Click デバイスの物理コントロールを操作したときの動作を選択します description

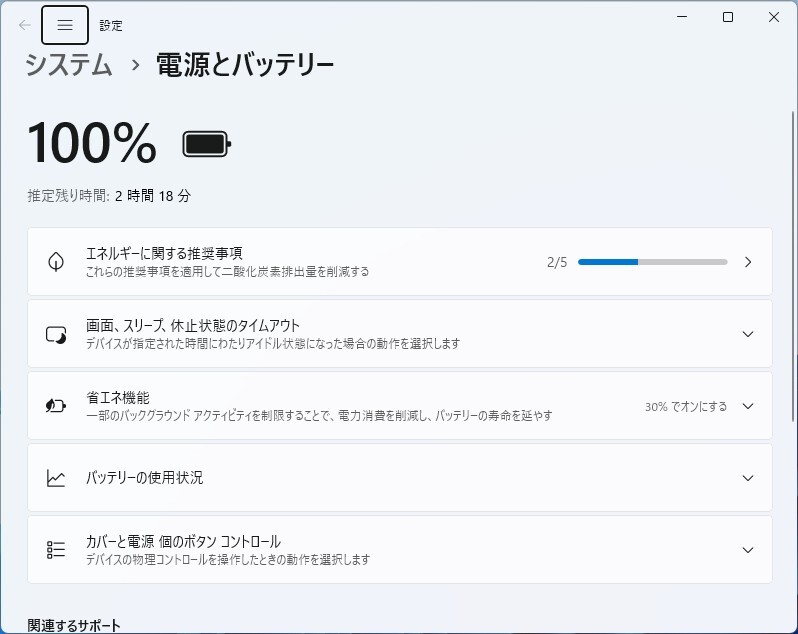click(227, 560)
